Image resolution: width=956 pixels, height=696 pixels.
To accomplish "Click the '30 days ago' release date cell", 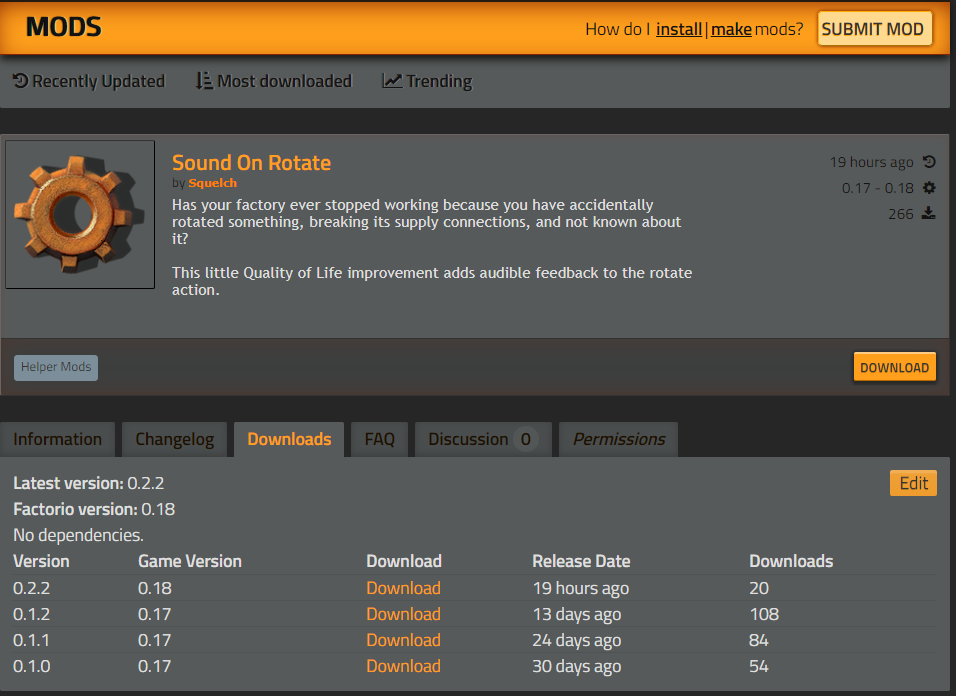I will coord(577,667).
